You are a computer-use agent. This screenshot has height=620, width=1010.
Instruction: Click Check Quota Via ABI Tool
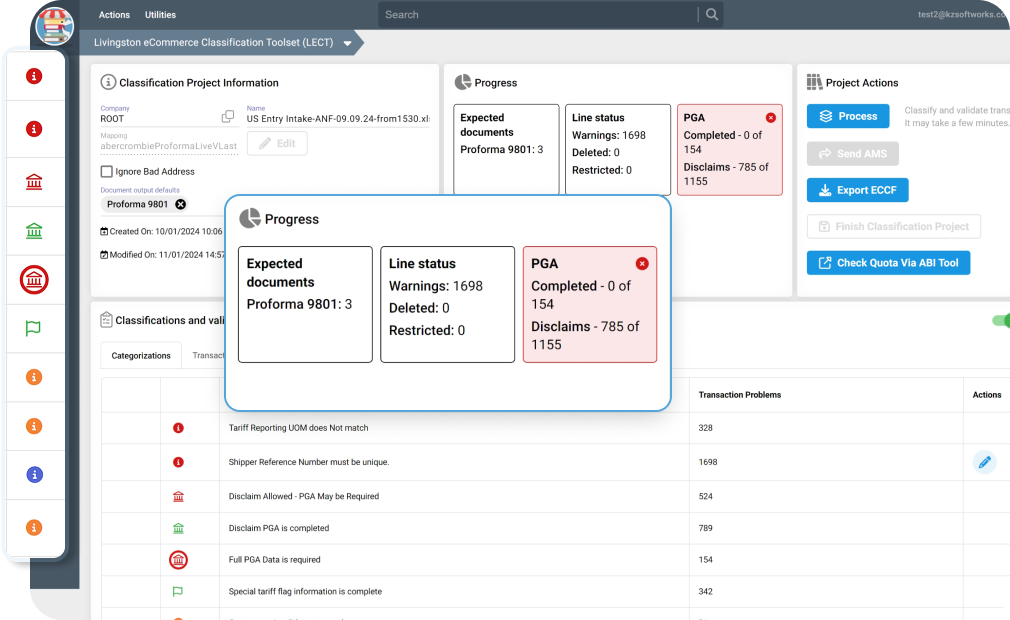click(x=888, y=263)
